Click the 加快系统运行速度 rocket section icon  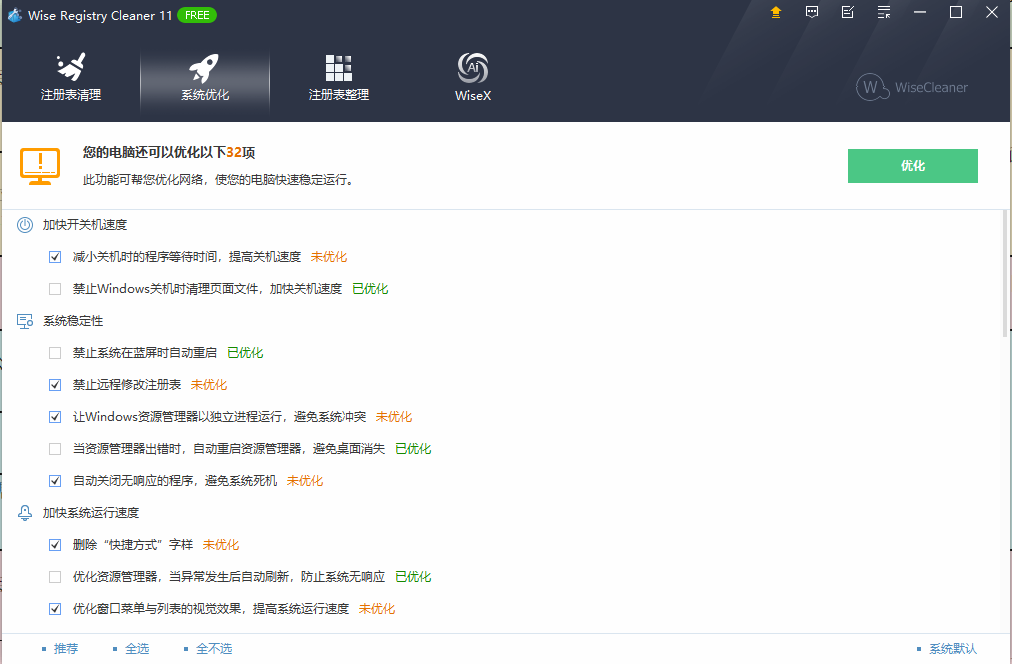coord(25,513)
